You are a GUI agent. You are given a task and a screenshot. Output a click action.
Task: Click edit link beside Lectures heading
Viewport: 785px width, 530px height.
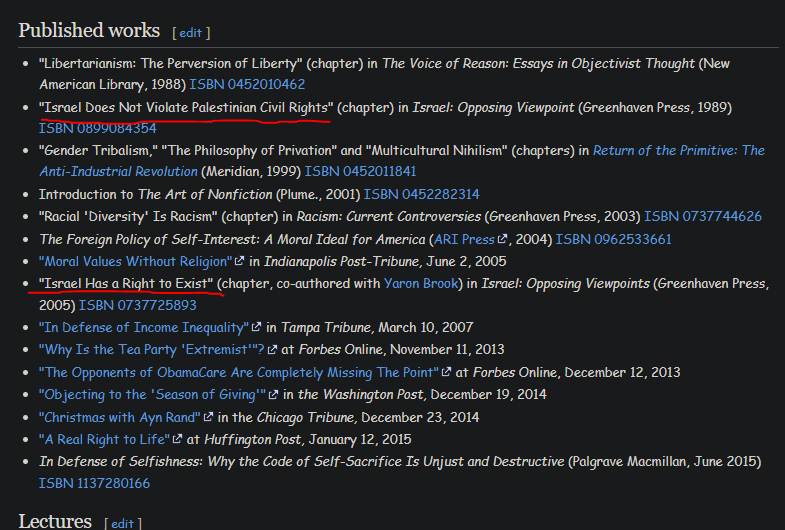[122, 523]
